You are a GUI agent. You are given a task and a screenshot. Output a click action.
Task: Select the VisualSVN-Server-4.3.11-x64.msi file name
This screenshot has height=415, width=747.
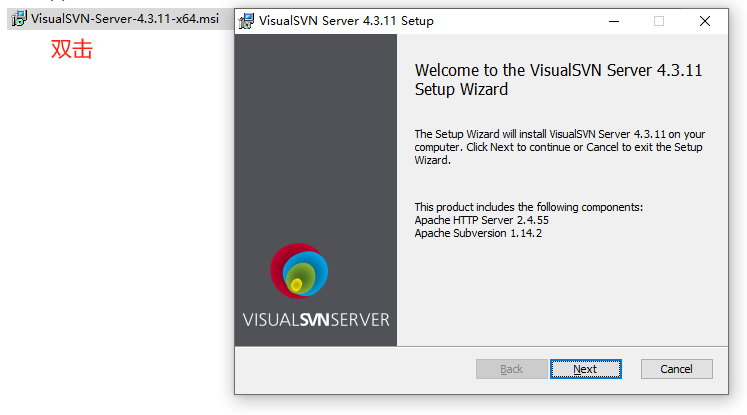(125, 19)
